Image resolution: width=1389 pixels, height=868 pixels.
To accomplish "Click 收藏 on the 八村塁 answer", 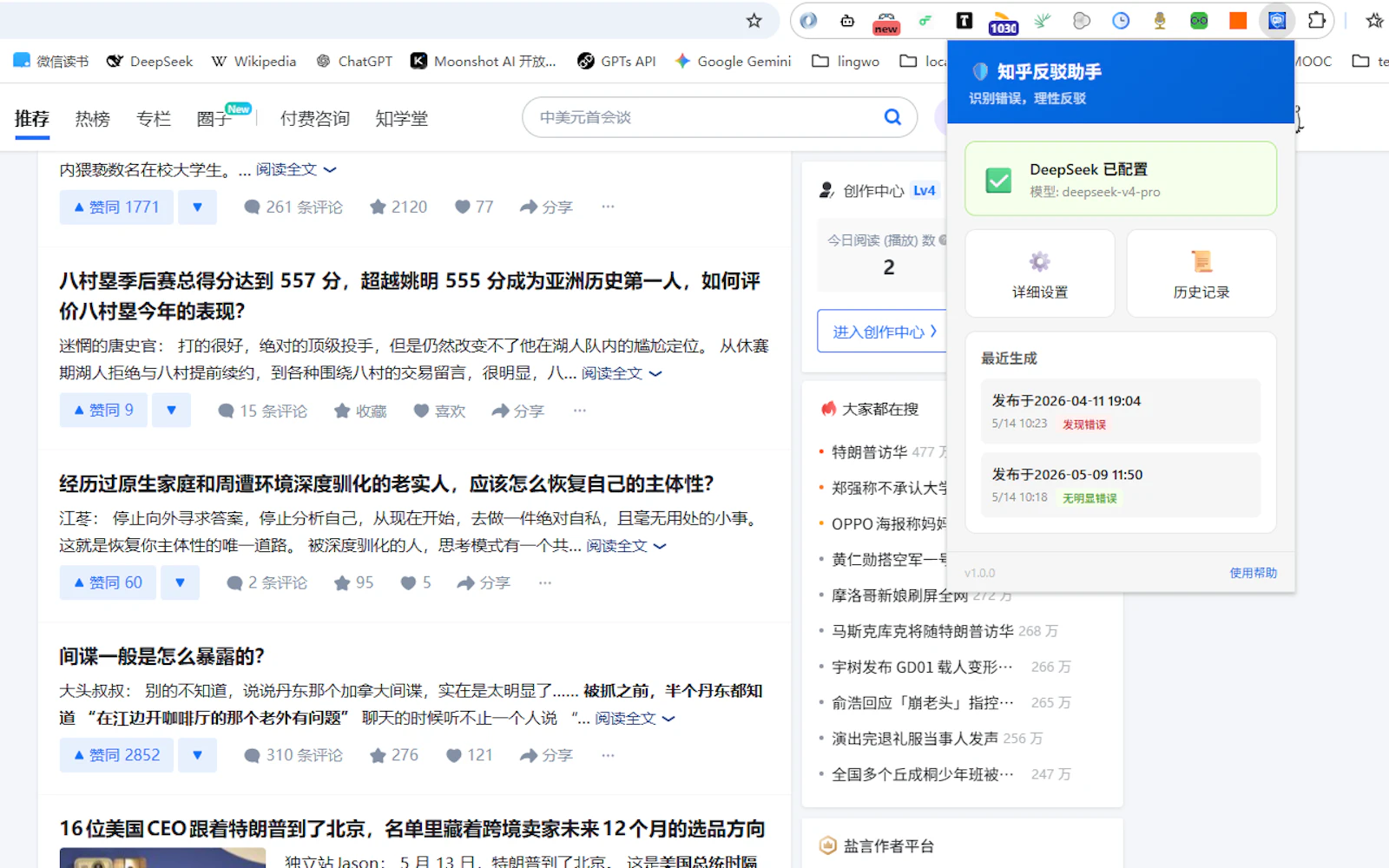I will pyautogui.click(x=360, y=411).
